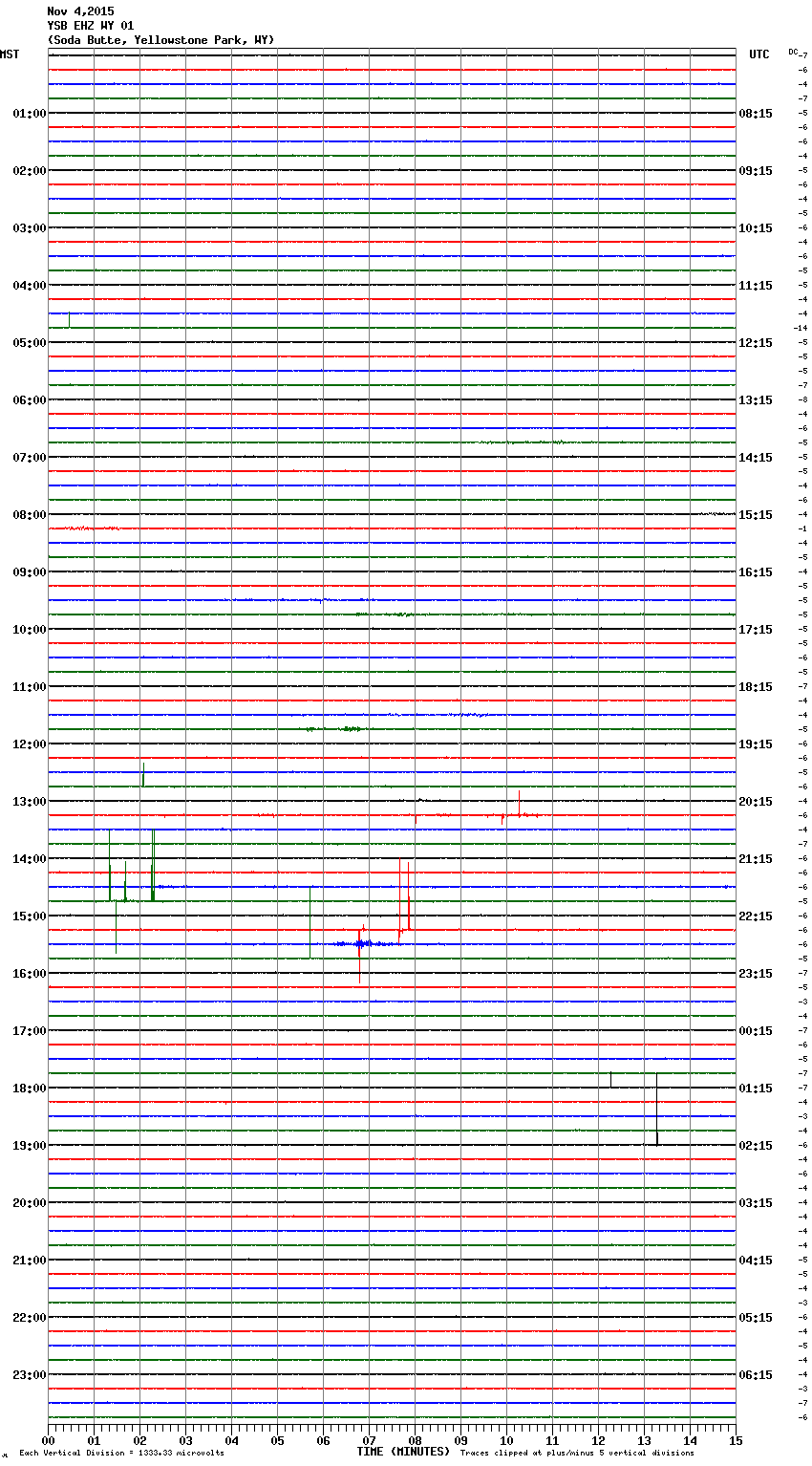Click minute tick label '03' on bottom axis
This screenshot has height=1466, width=812.
pos(185,1440)
